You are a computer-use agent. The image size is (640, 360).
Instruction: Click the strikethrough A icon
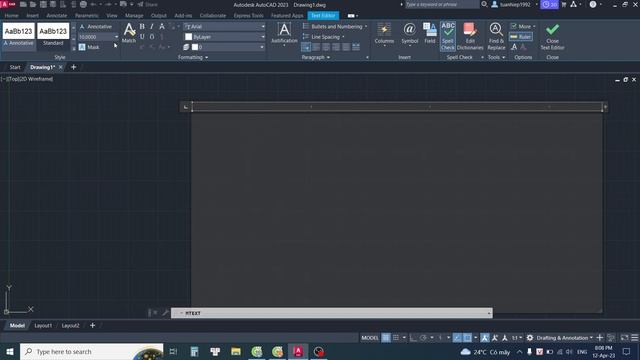[x=162, y=27]
